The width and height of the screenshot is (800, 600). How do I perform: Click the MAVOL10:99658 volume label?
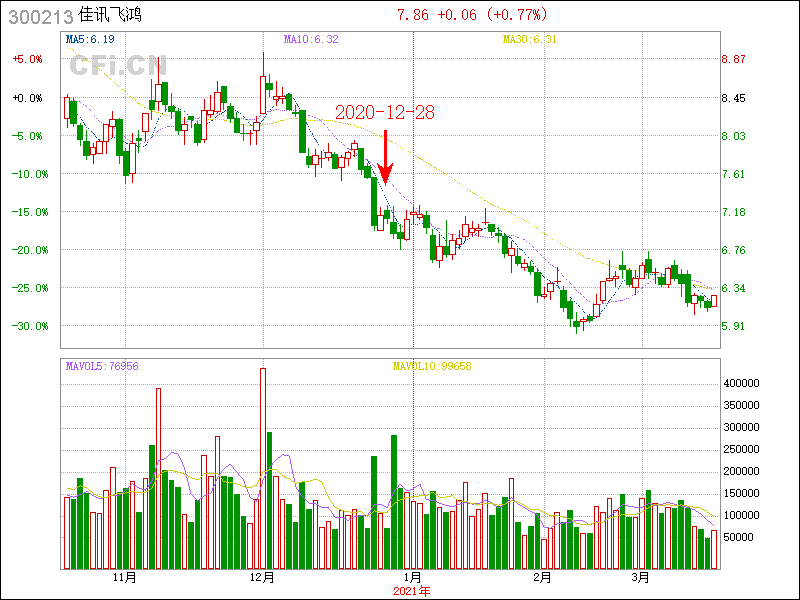tap(432, 366)
